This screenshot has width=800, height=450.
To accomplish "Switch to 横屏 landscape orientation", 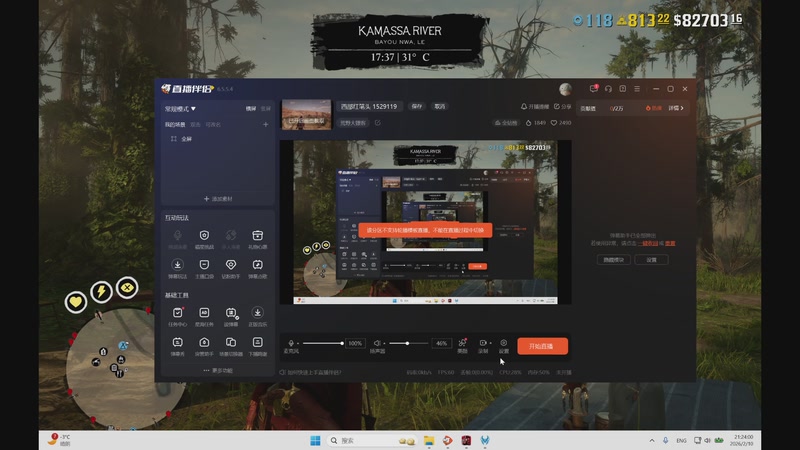I will (x=251, y=109).
